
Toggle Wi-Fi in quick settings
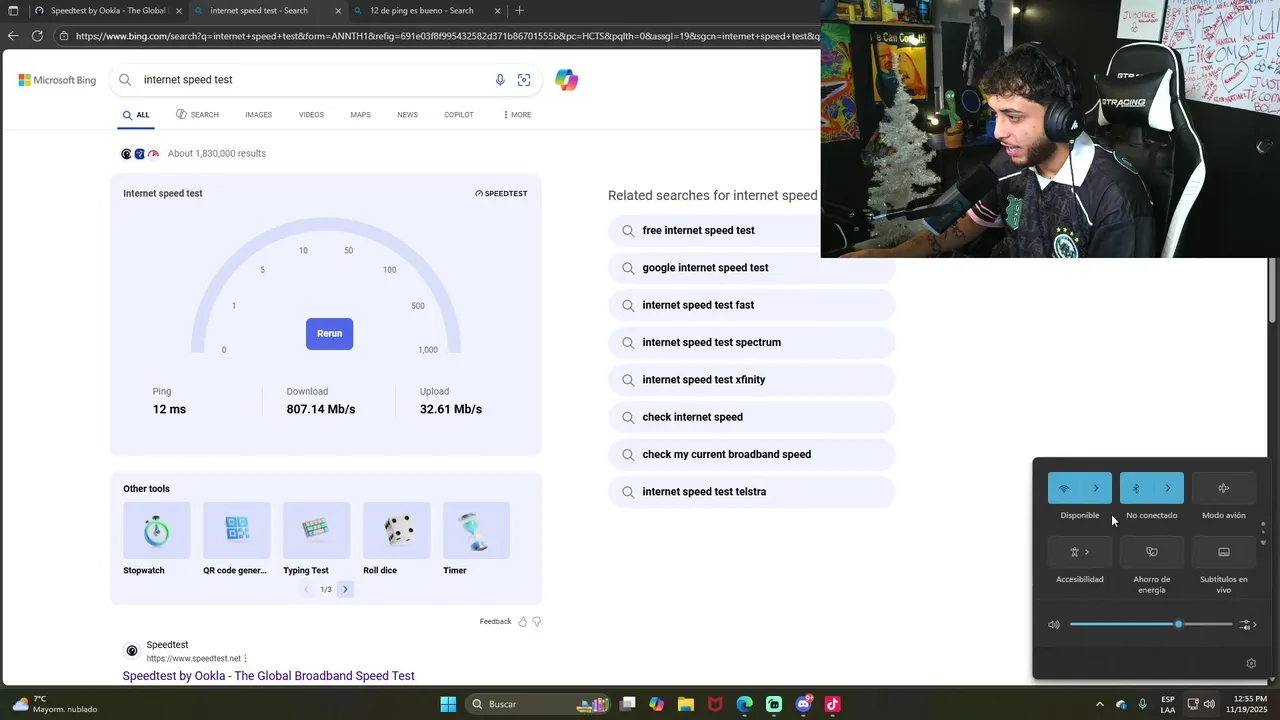[x=1064, y=488]
